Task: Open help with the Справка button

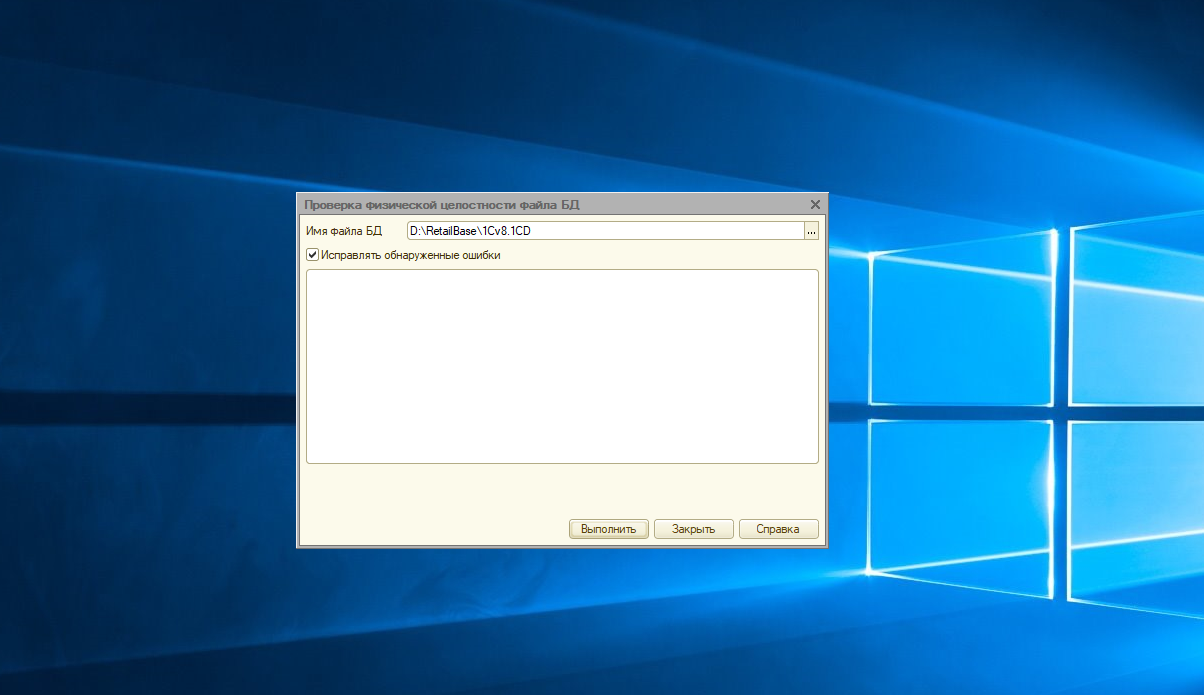Action: click(779, 529)
